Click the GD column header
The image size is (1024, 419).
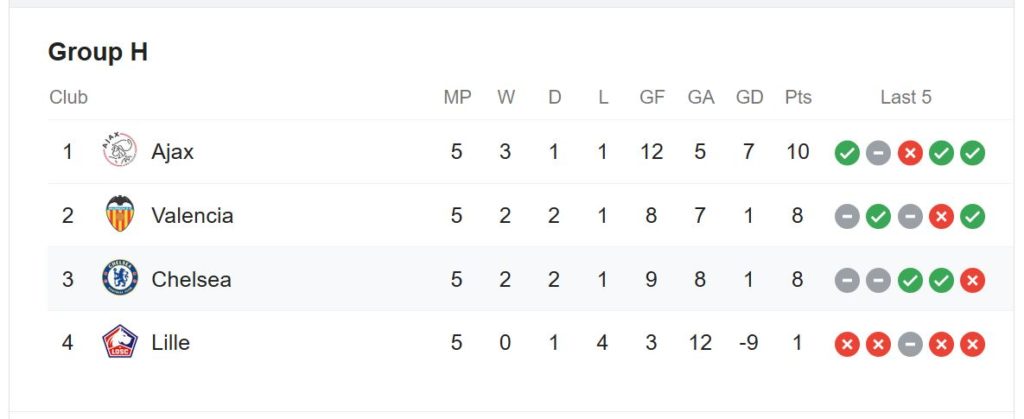749,97
